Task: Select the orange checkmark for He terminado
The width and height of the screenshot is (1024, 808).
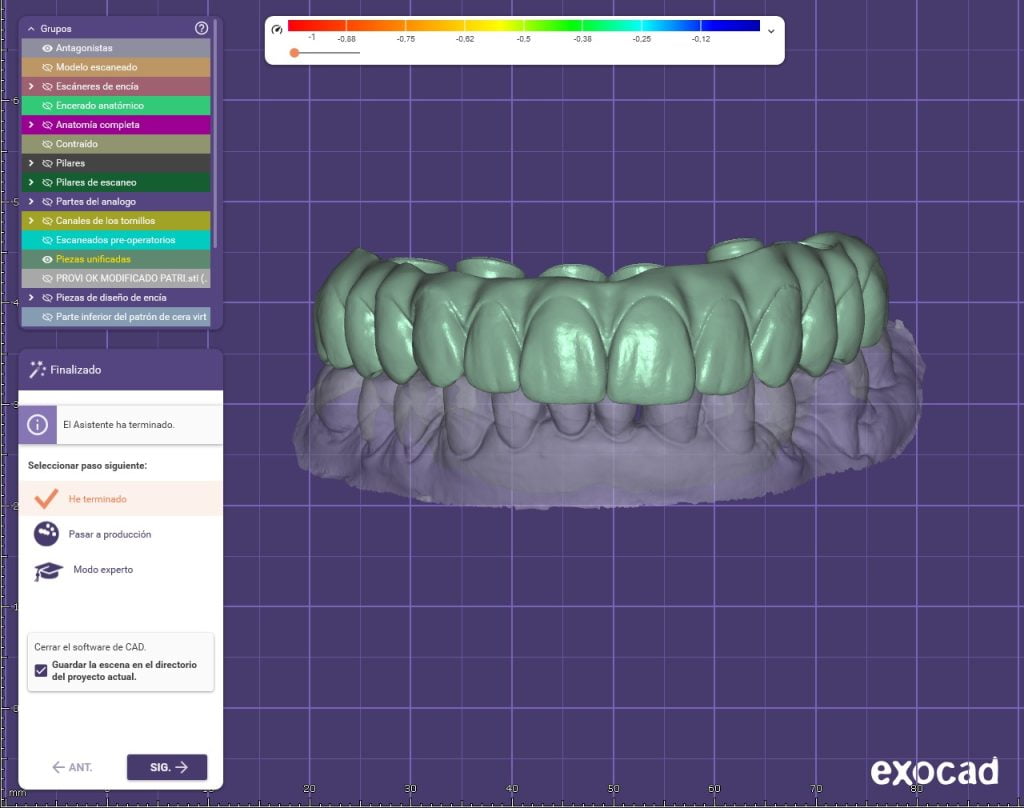Action: (x=46, y=498)
